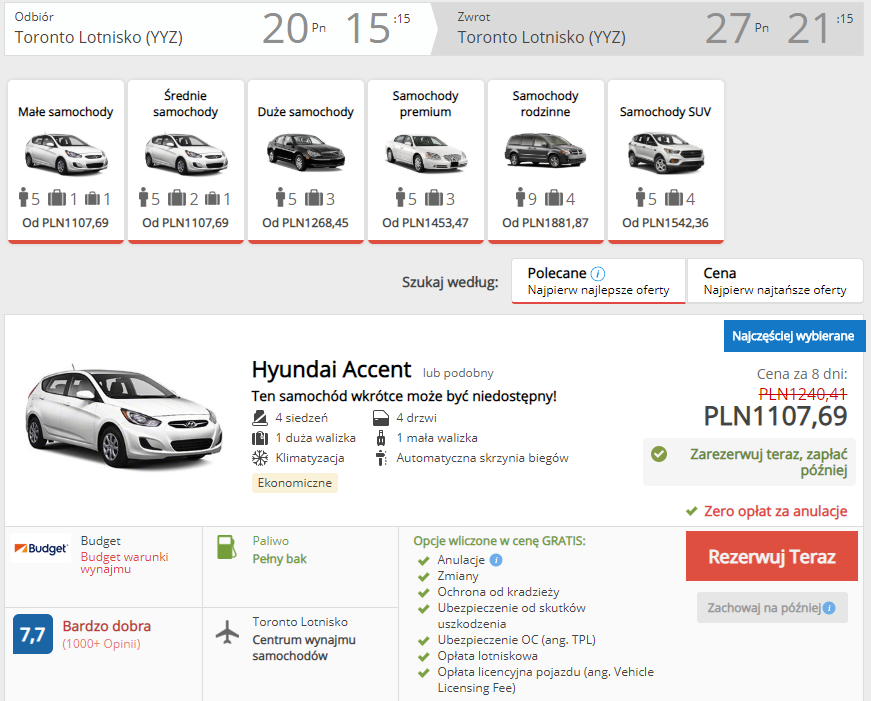The width and height of the screenshot is (871, 701).
Task: Click the snowflake Klimatyzacja icon
Action: (260, 458)
